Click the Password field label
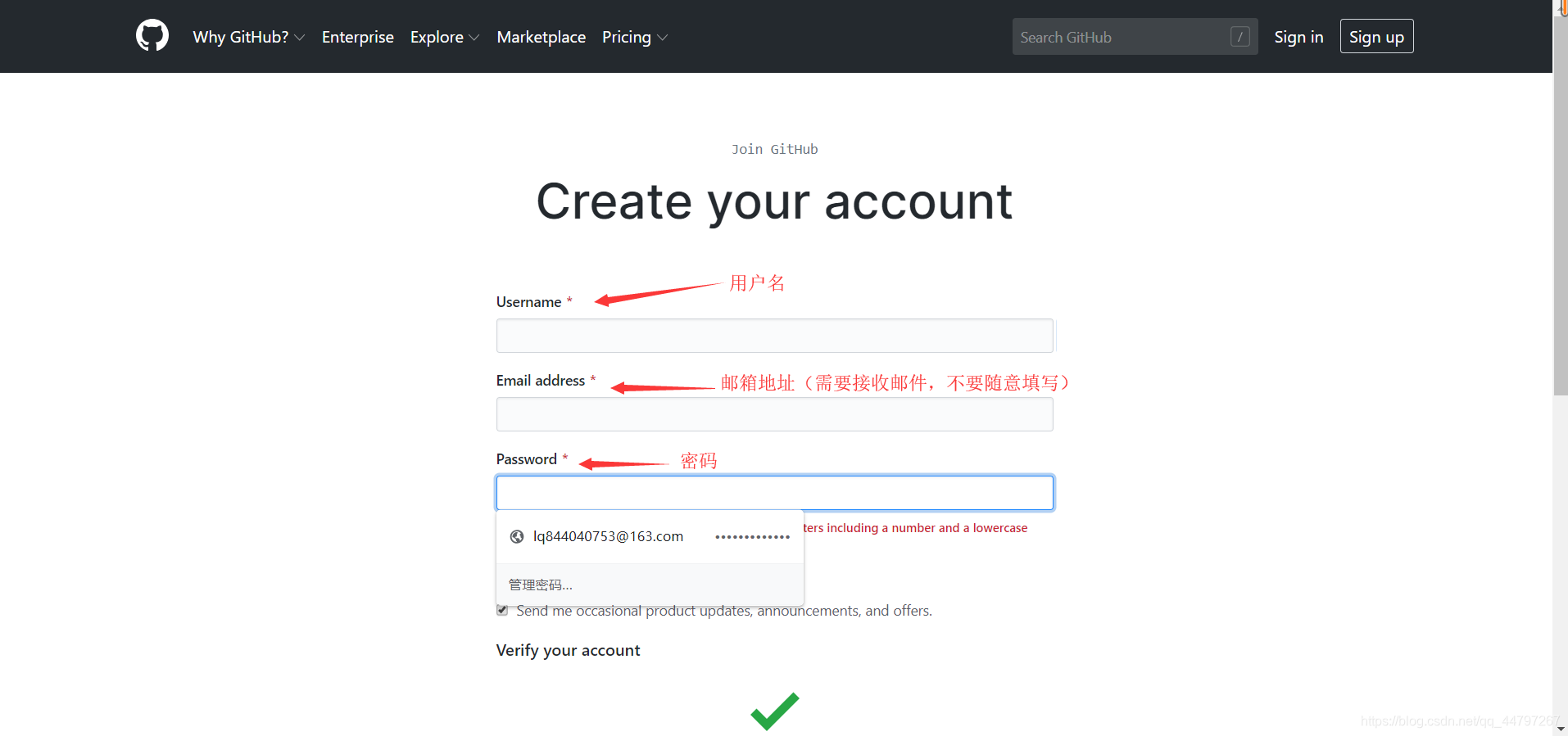 pos(526,459)
